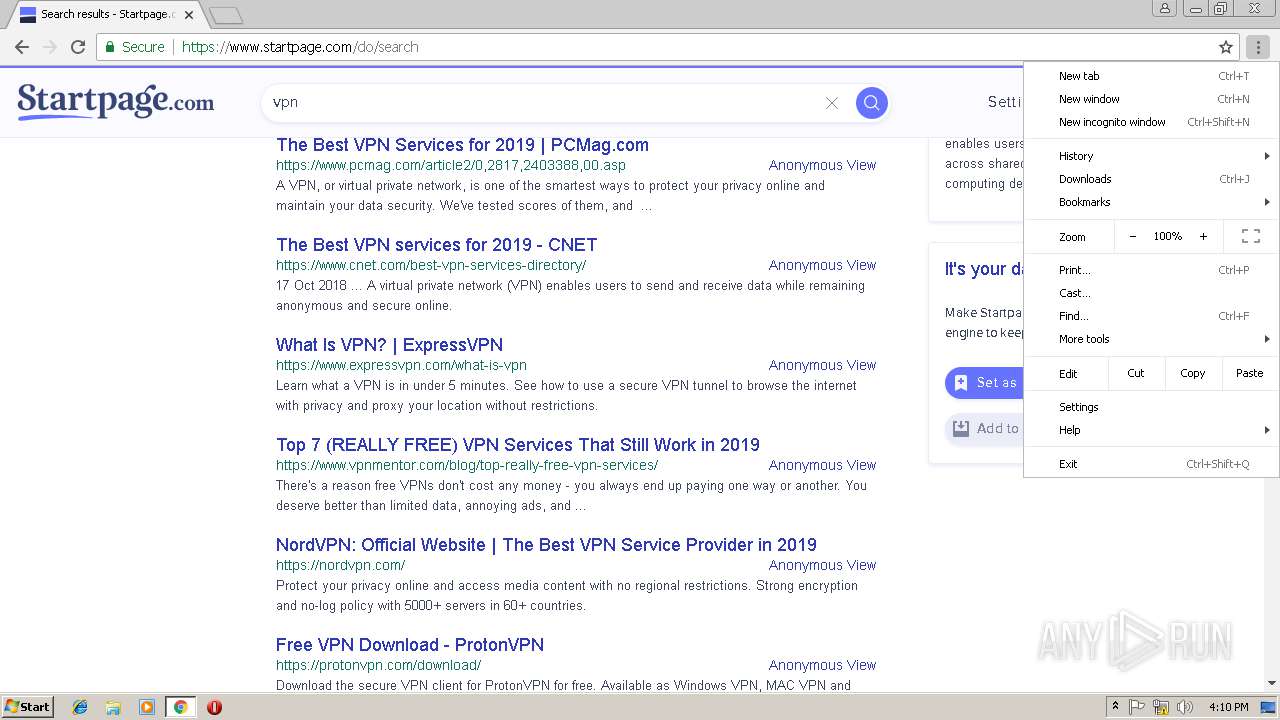Click the browser forward arrow
The width and height of the screenshot is (1280, 720).
[x=50, y=47]
